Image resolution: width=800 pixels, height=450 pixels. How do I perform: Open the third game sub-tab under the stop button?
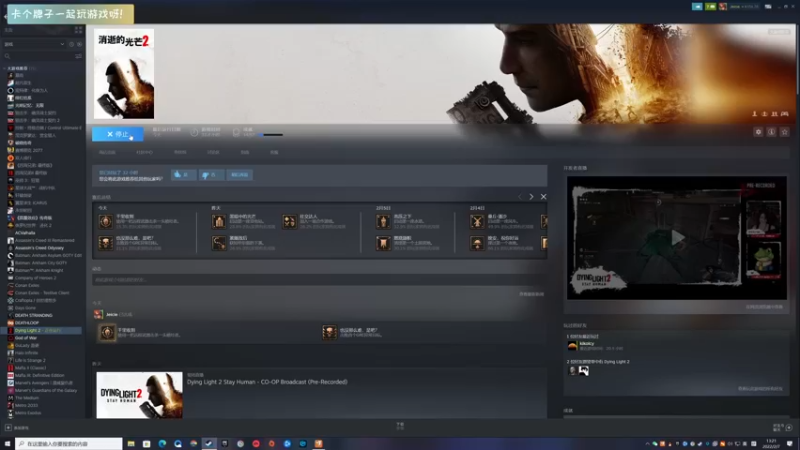180,153
